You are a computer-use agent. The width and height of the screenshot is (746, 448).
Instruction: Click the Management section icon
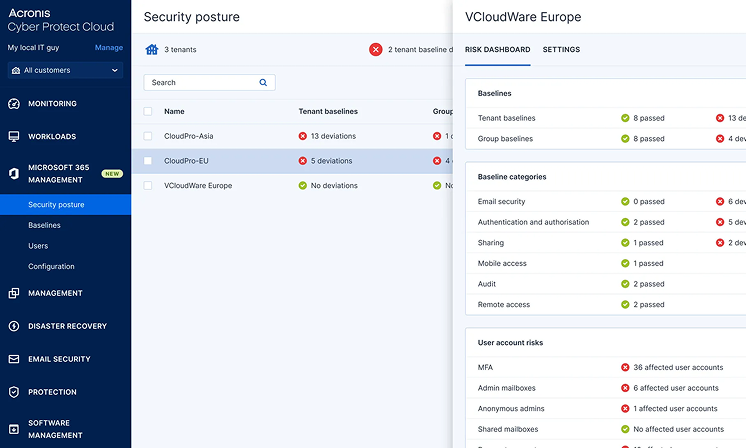[x=14, y=293]
